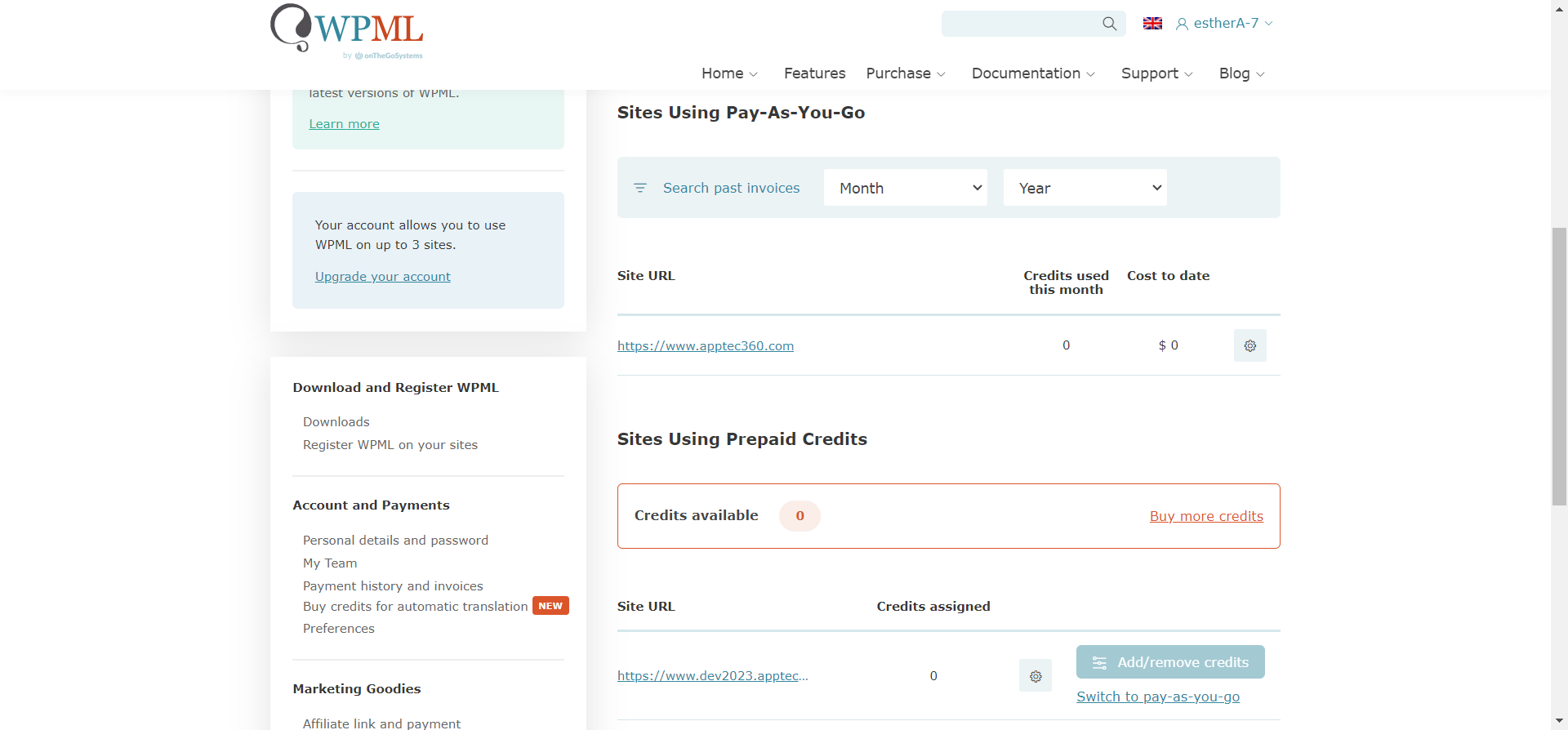Screen dimensions: 1568x730
Task: Click Switch to pay-as-you-go link
Action: [1158, 697]
